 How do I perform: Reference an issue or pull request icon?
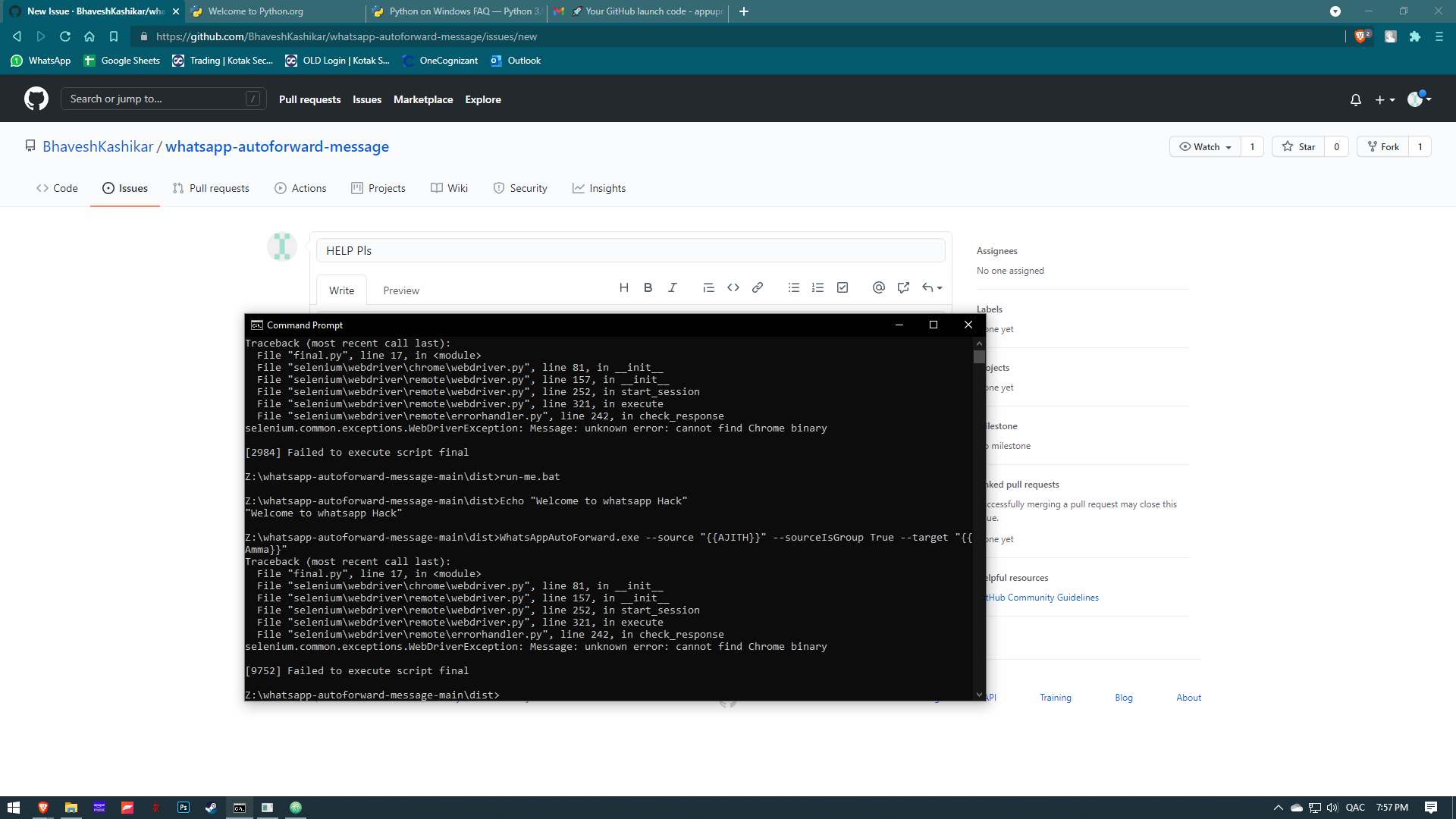point(903,287)
